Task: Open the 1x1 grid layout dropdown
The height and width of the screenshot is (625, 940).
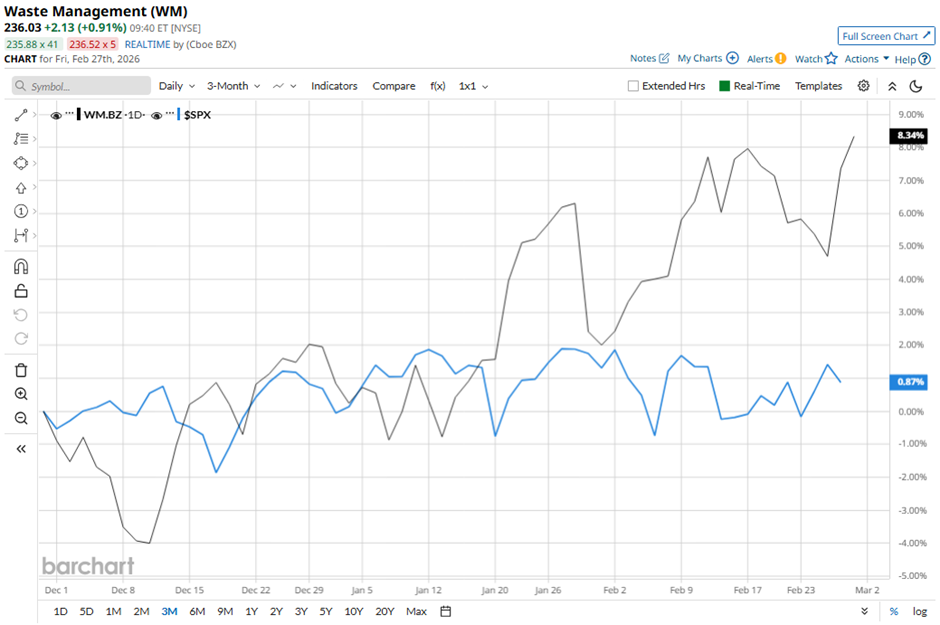Action: point(474,86)
